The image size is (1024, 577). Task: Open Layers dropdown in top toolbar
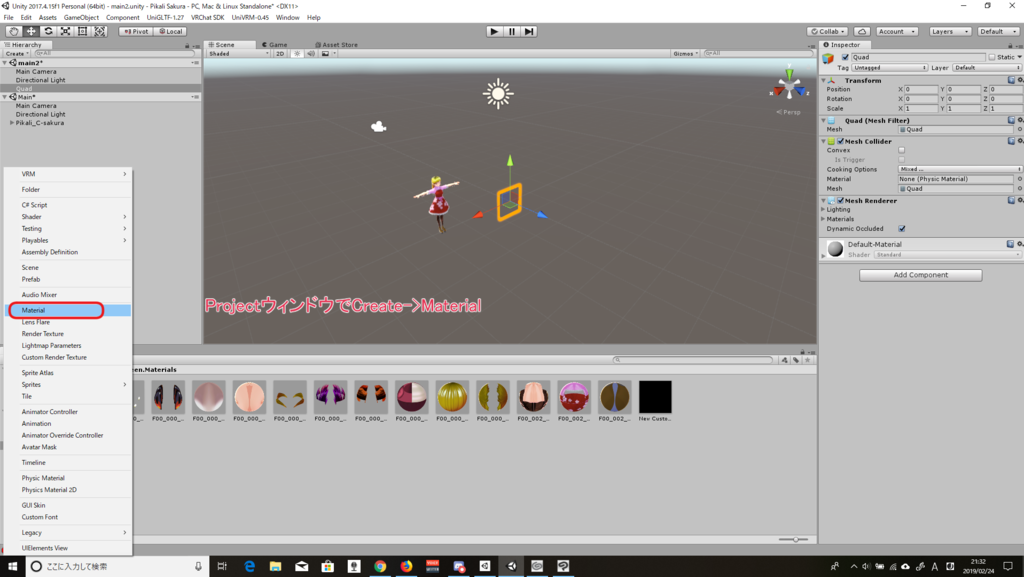(x=950, y=31)
